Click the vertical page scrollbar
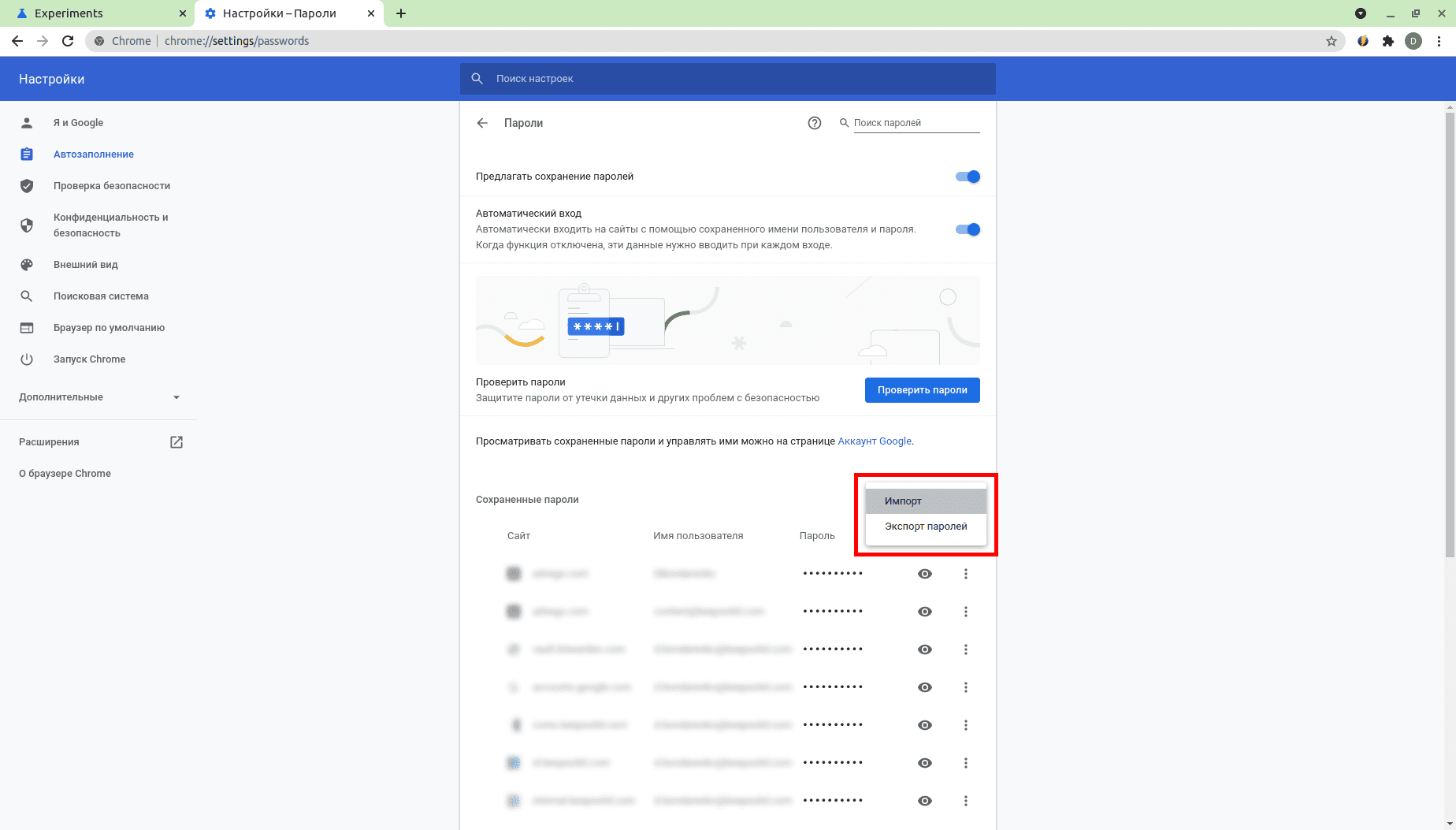The image size is (1456, 830). (1450, 331)
